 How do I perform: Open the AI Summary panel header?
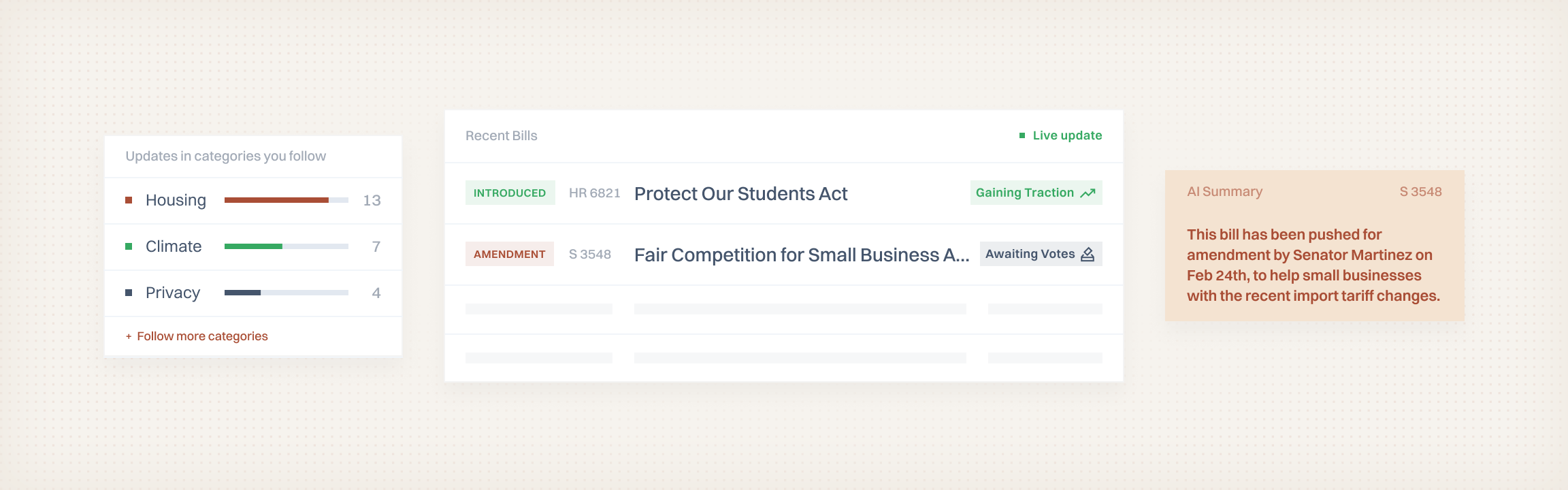[x=1224, y=192]
